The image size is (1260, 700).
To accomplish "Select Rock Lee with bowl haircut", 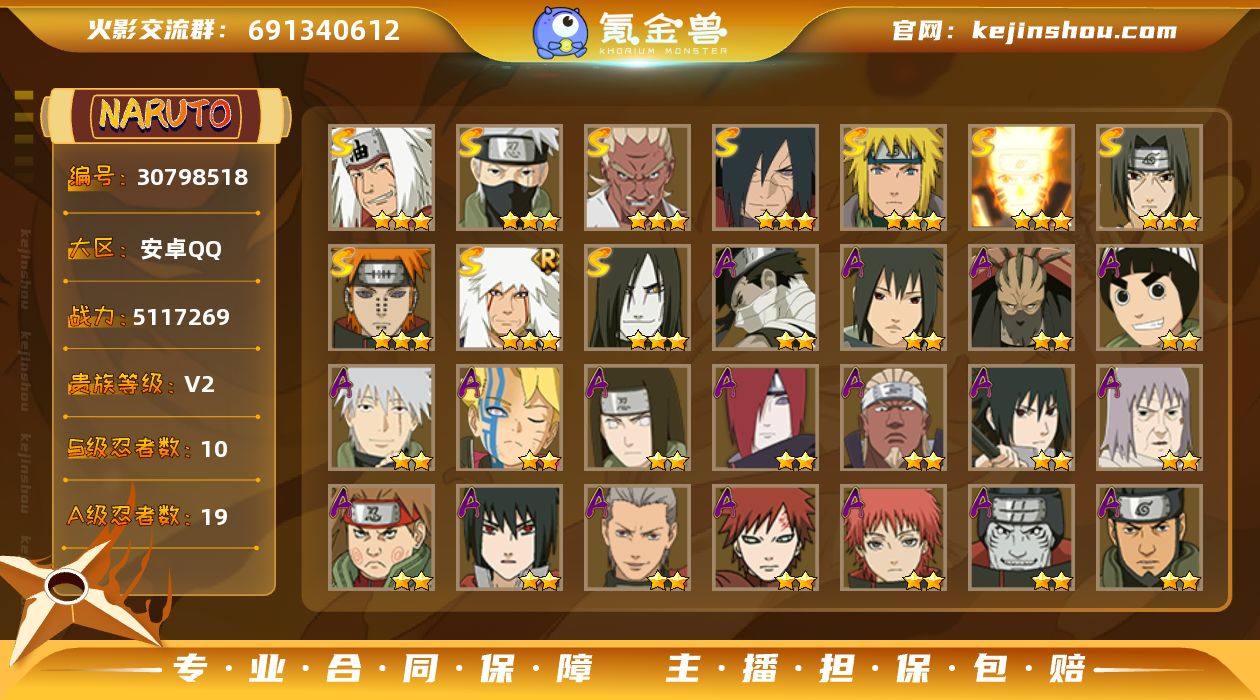I will pyautogui.click(x=1150, y=298).
